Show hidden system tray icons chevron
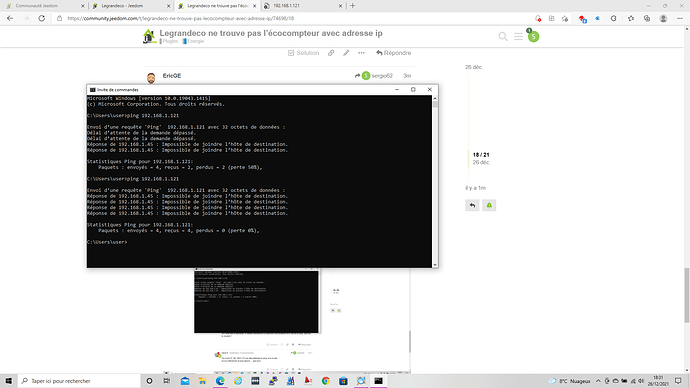Screen dimensions: 690x388 pyautogui.click(x=598, y=381)
